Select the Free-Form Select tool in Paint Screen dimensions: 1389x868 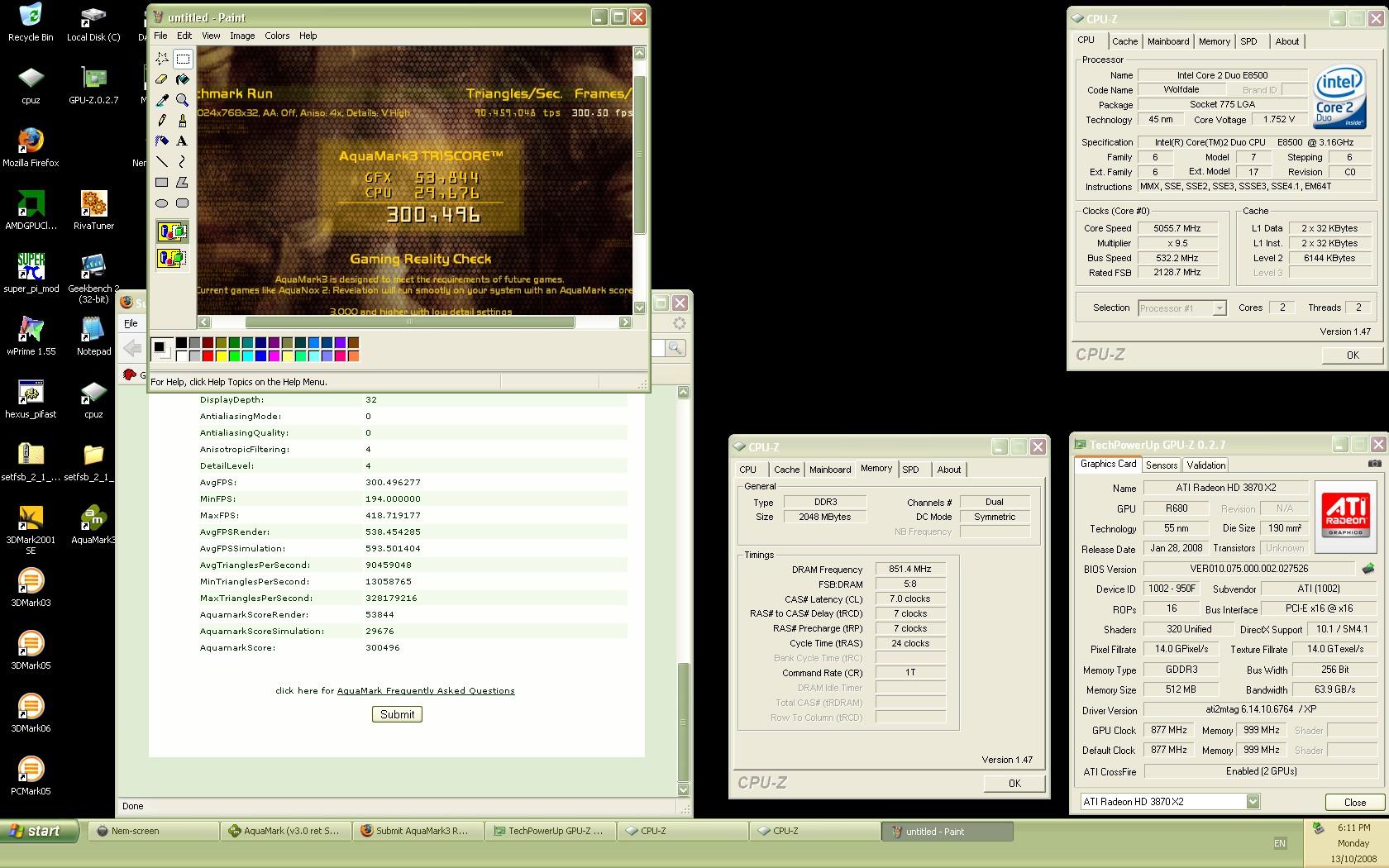pyautogui.click(x=162, y=59)
